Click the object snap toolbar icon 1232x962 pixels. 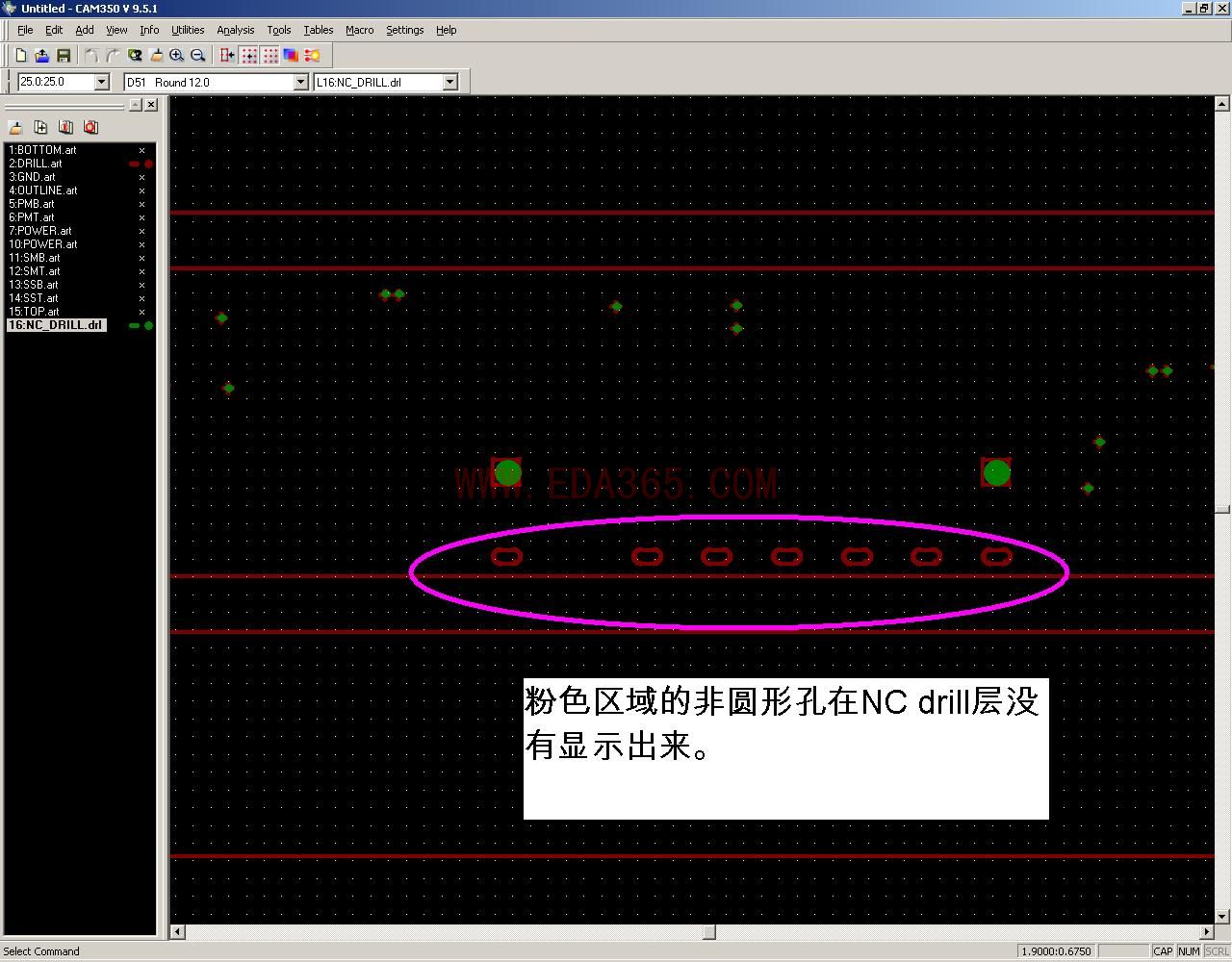point(227,56)
